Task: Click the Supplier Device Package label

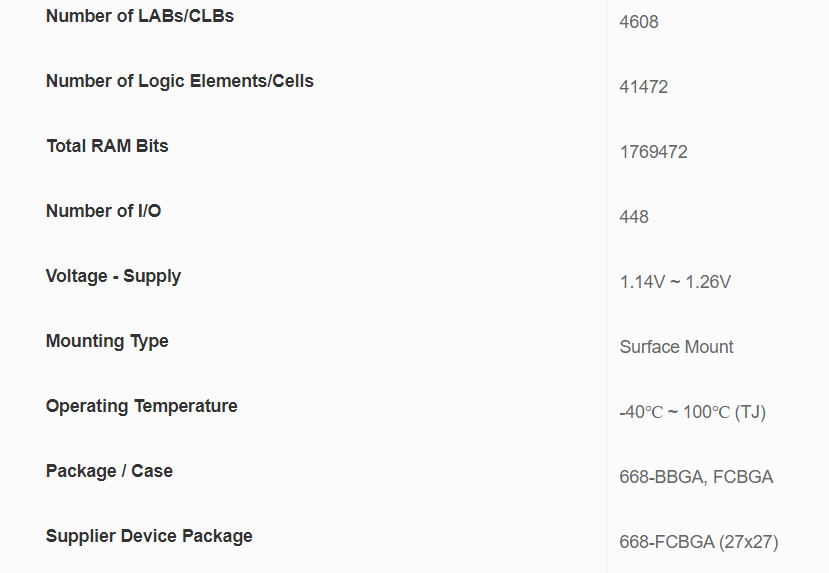Action: click(149, 536)
